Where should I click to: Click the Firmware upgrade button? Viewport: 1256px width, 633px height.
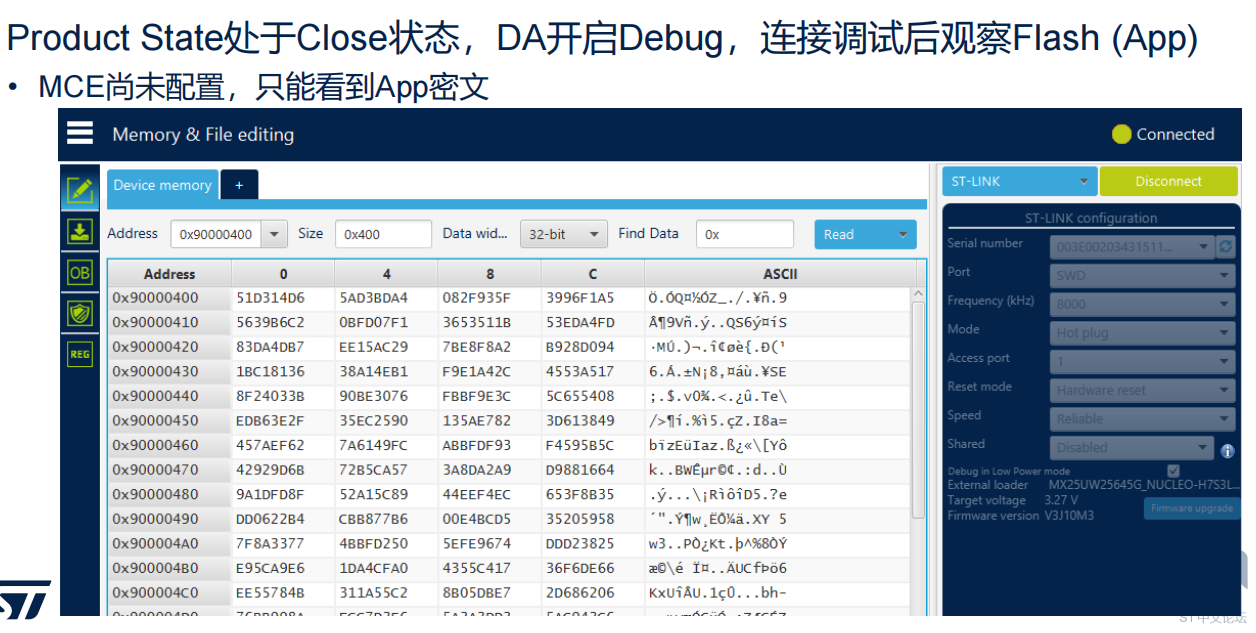pos(1192,508)
